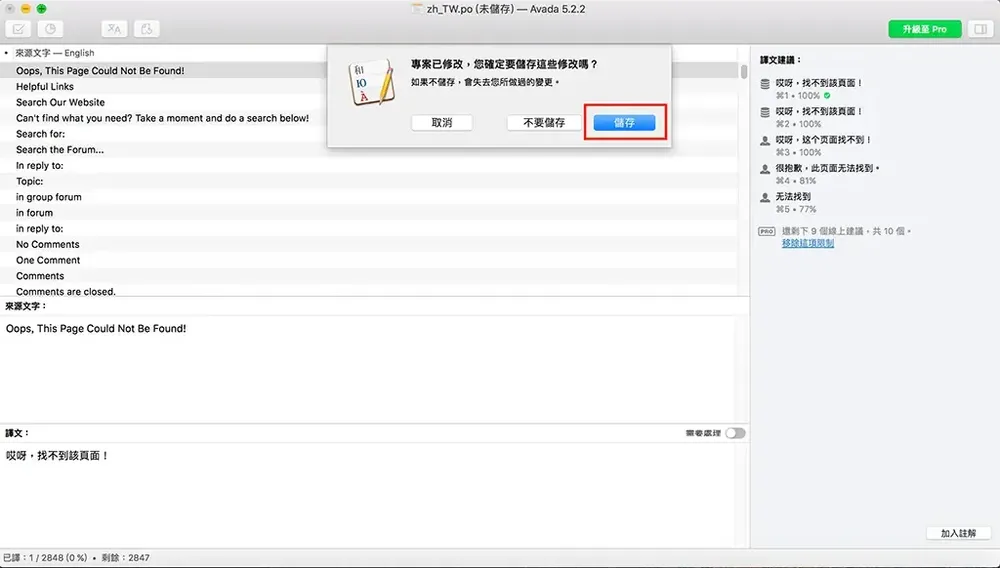1000x568 pixels.
Task: Click the 已譯: 1 / 2848 status text
Action: pyautogui.click(x=45, y=558)
